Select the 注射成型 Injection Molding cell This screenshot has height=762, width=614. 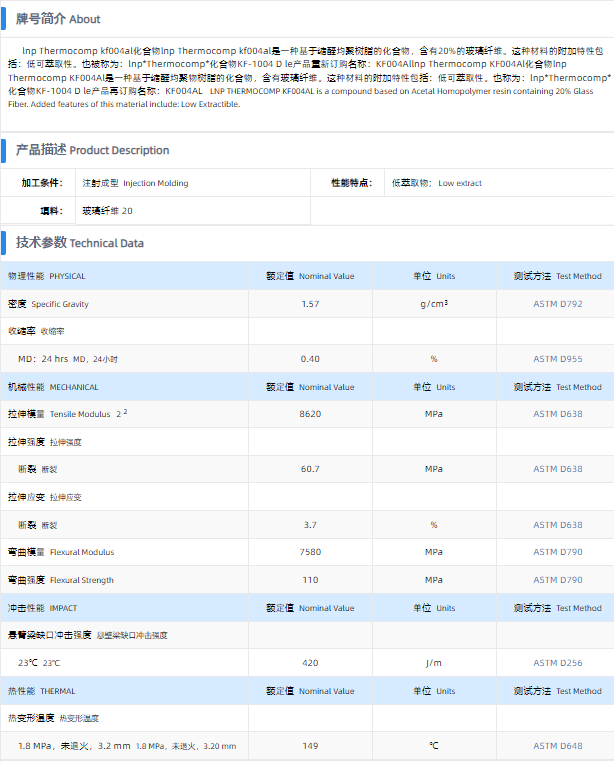point(135,183)
